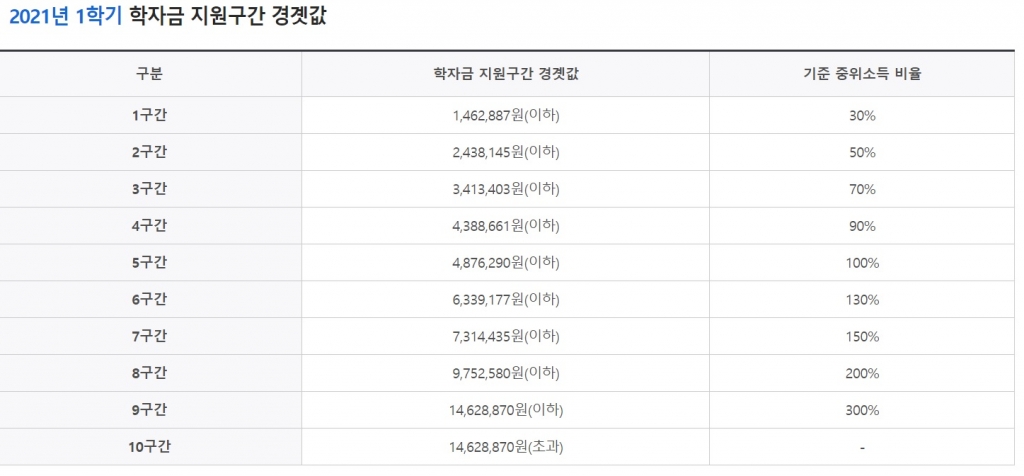
Task: Select the '6구간' row label
Action: [x=150, y=300]
